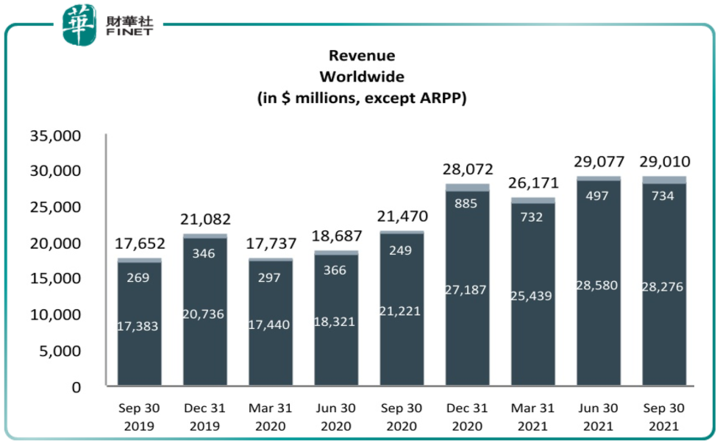Click the total value 17,652

click(140, 243)
